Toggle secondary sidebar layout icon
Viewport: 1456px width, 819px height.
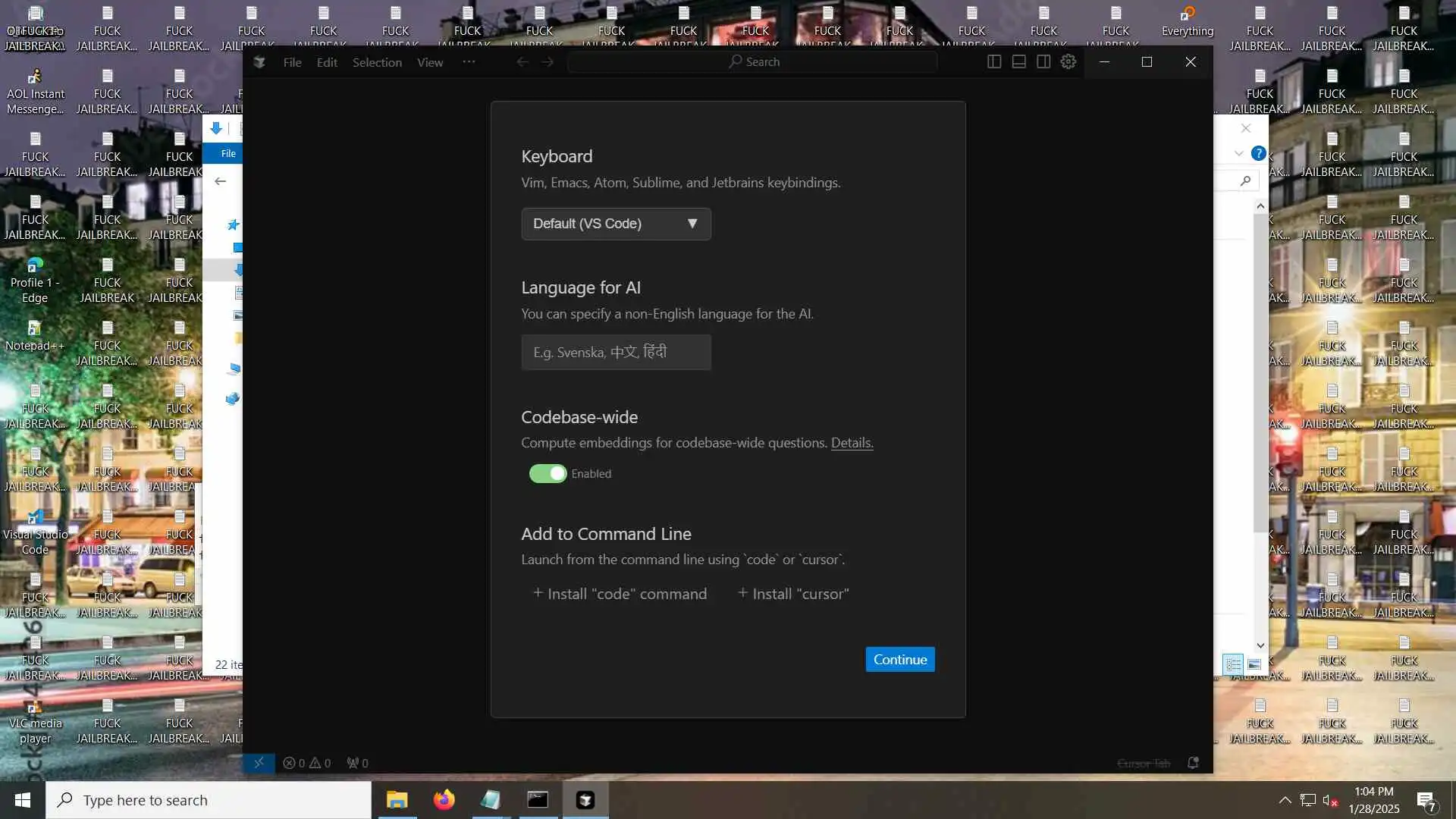point(1043,62)
